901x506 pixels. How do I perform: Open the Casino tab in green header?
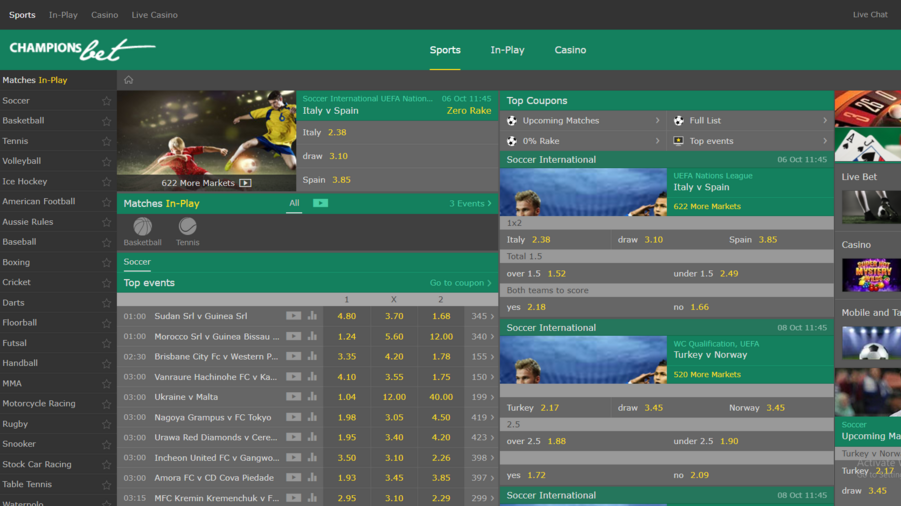click(x=570, y=50)
